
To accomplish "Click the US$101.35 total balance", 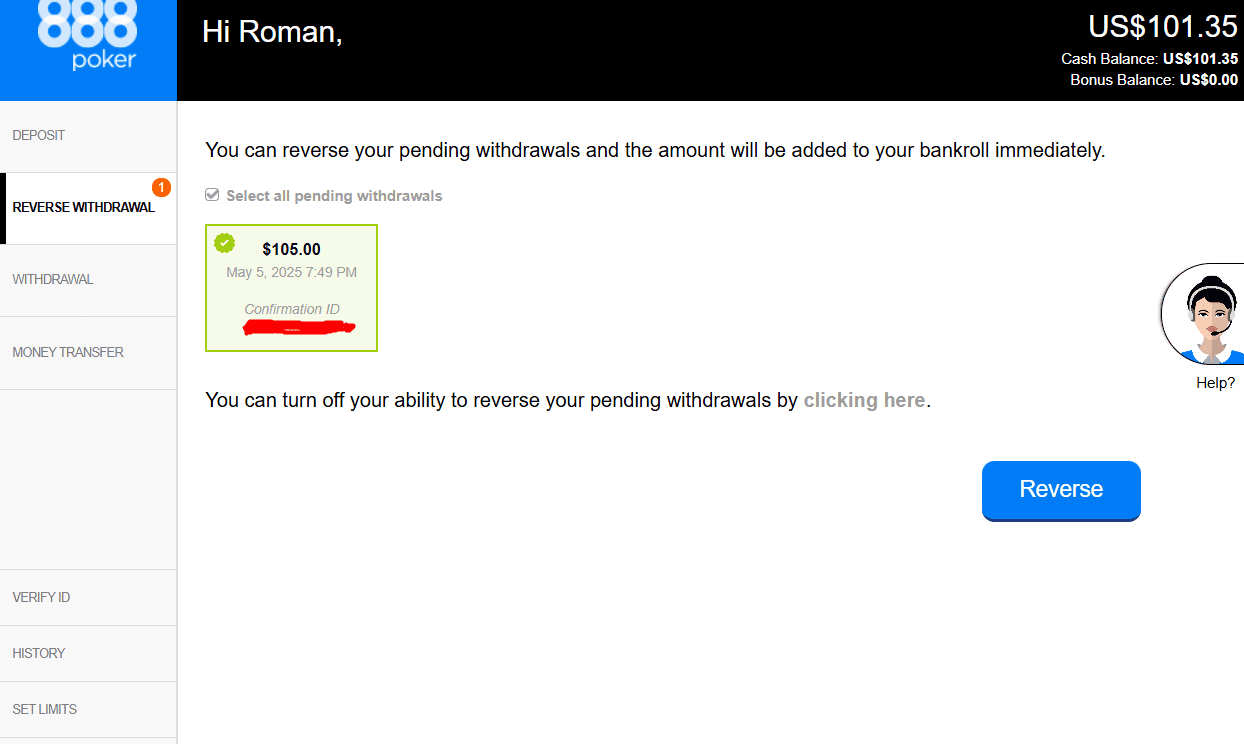I will tap(1163, 25).
